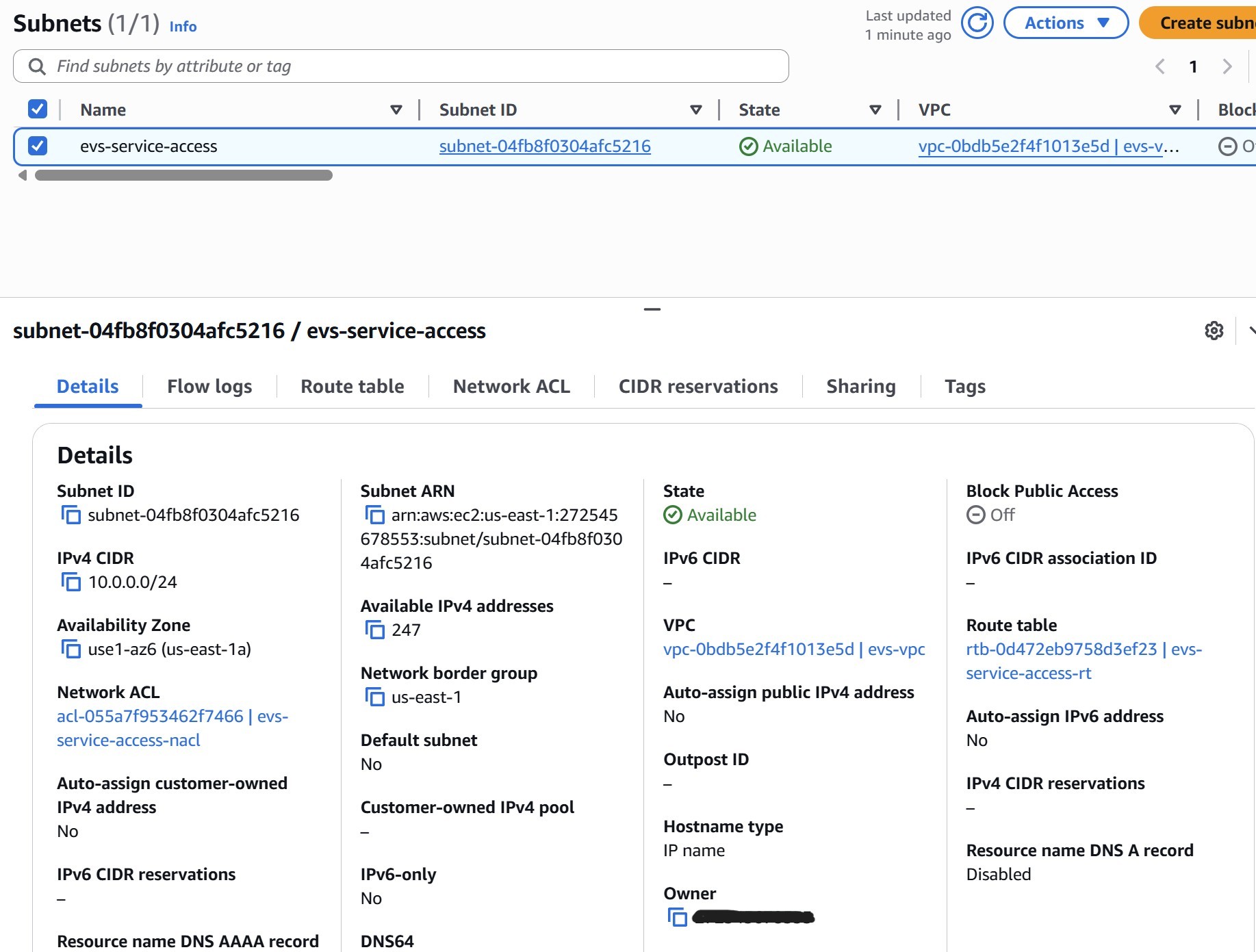Open the State column filter dropdown
1256x952 pixels.
pos(875,109)
